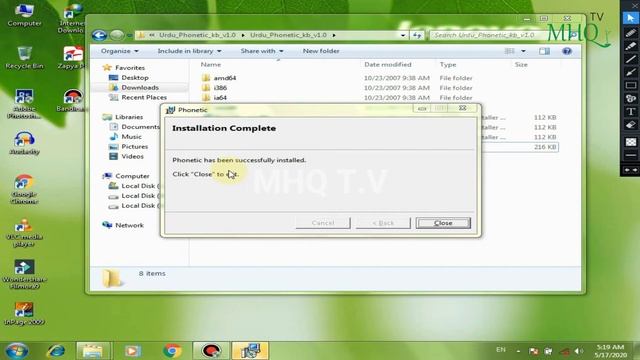The height and width of the screenshot is (360, 640).
Task: Open Include in library dropdown
Action: (189, 51)
